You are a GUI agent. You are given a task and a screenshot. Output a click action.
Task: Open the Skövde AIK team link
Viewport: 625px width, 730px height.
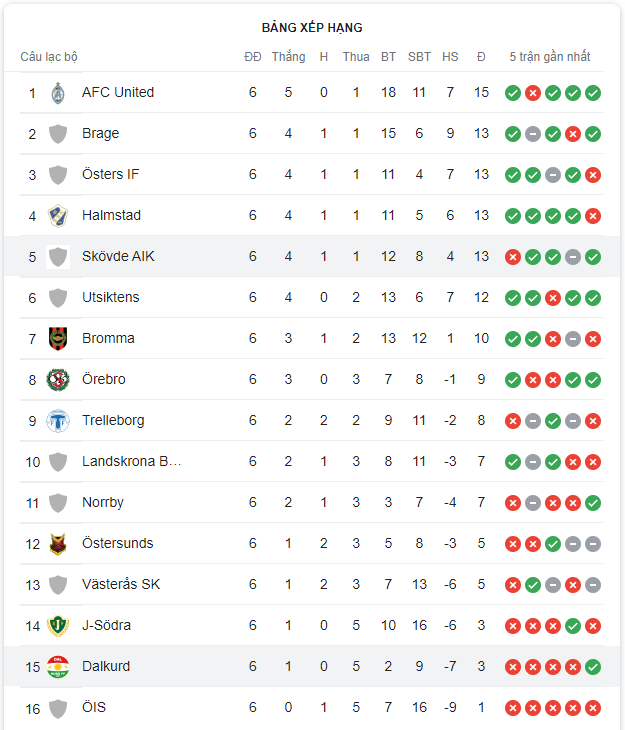click(x=118, y=257)
